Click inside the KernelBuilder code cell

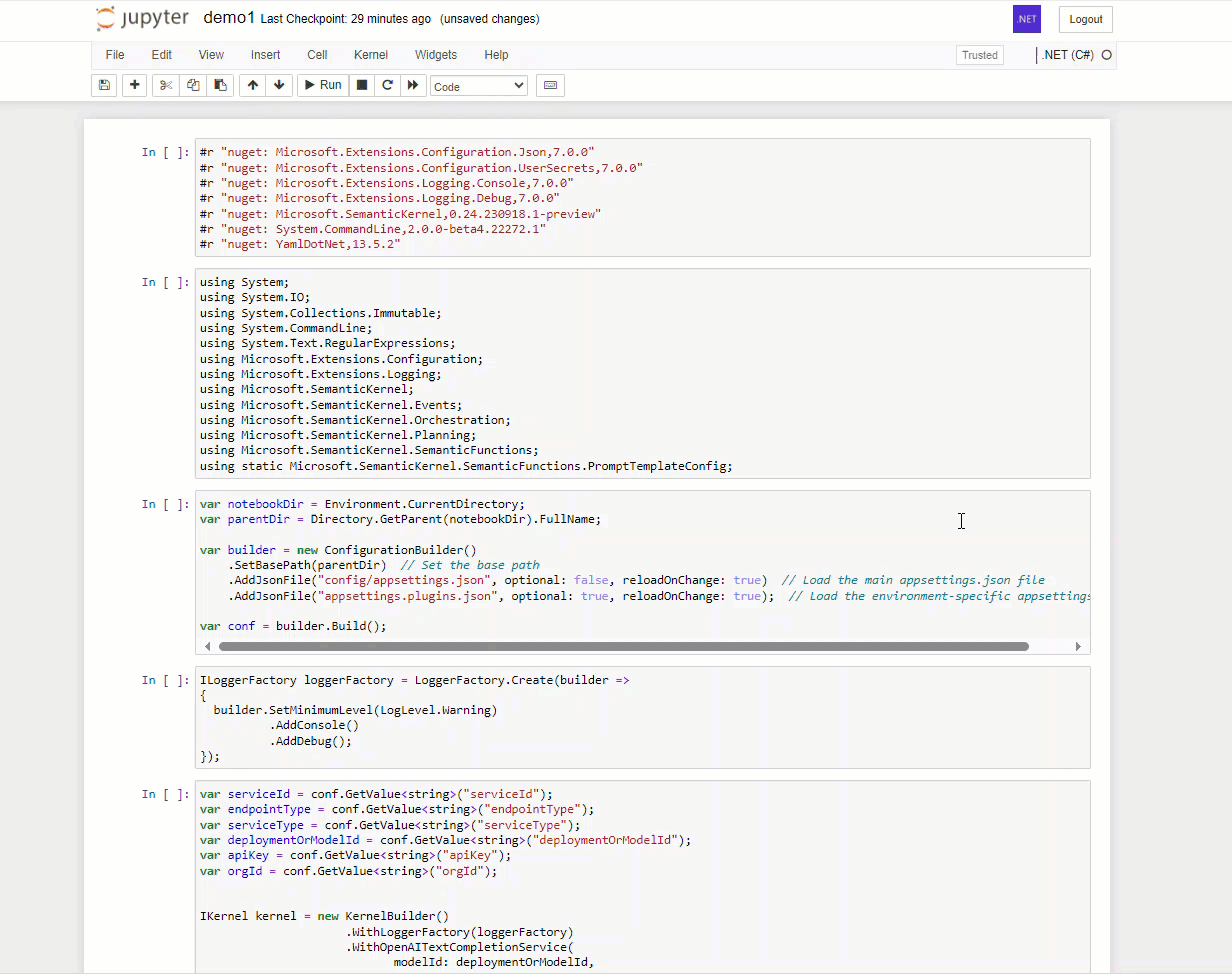click(642, 877)
